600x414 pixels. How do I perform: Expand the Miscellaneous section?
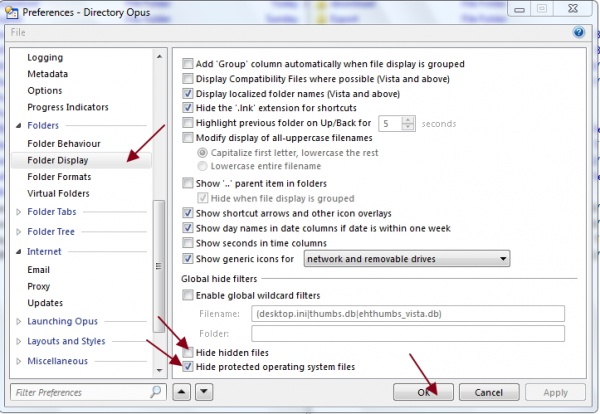18,361
